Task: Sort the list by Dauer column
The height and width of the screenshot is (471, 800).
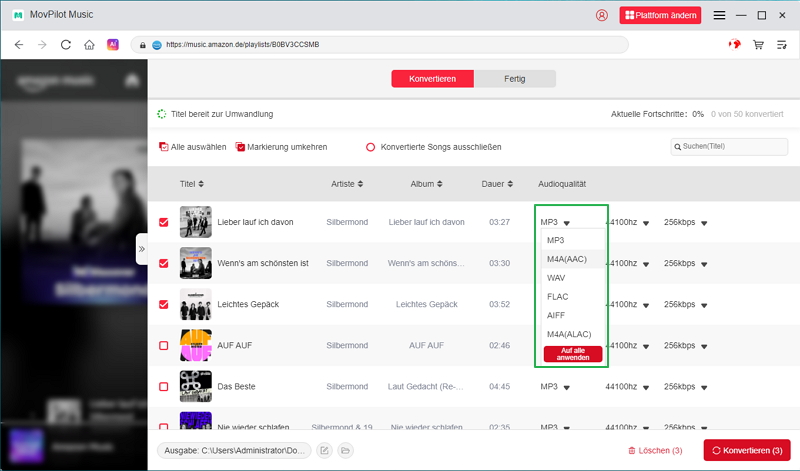Action: click(x=497, y=184)
